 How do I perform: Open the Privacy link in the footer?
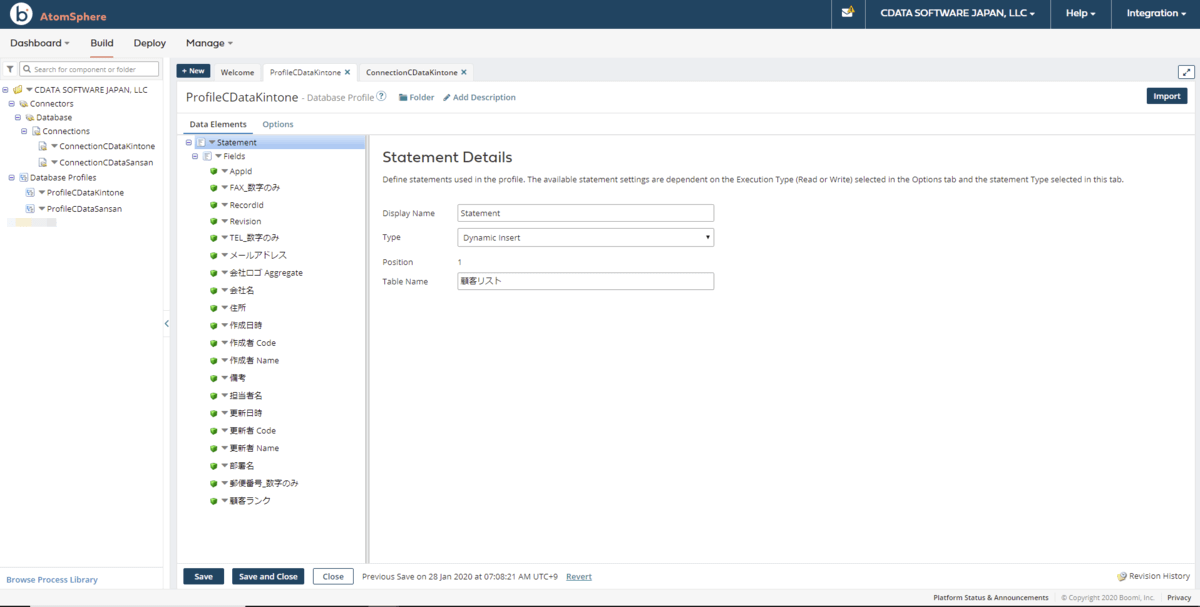[1179, 597]
